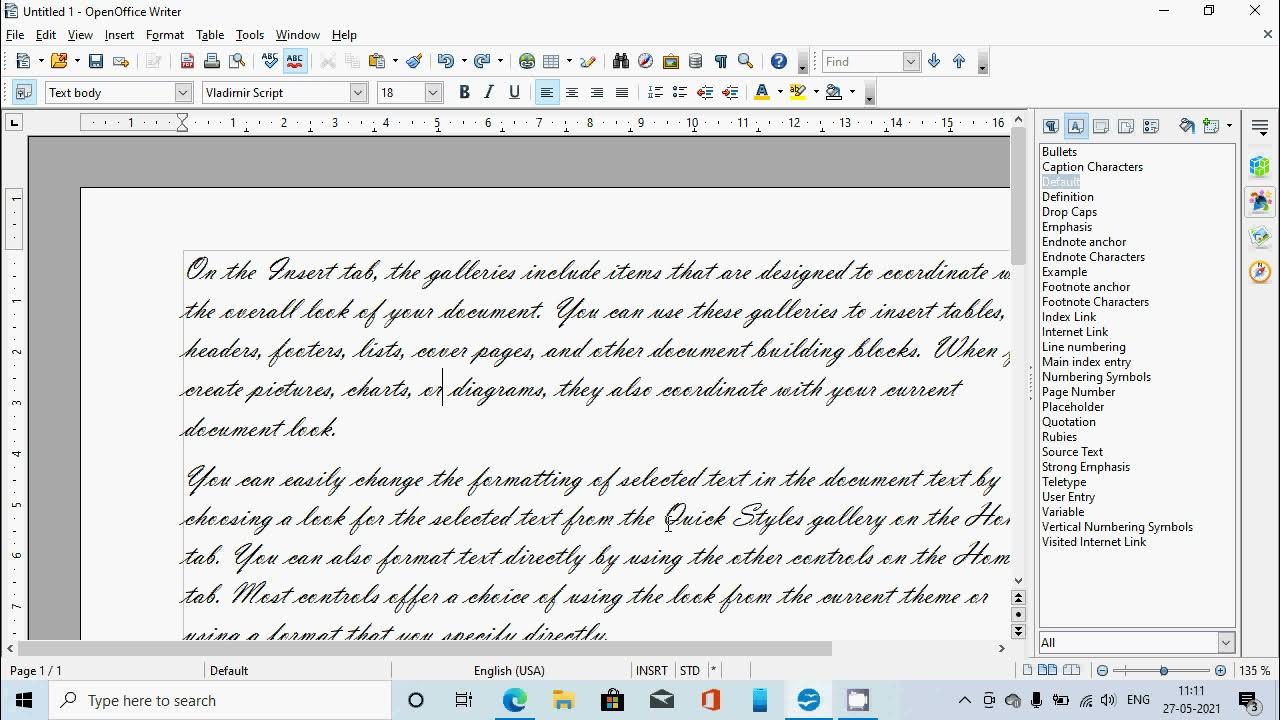
Task: Open Data Sources
Action: (x=696, y=61)
